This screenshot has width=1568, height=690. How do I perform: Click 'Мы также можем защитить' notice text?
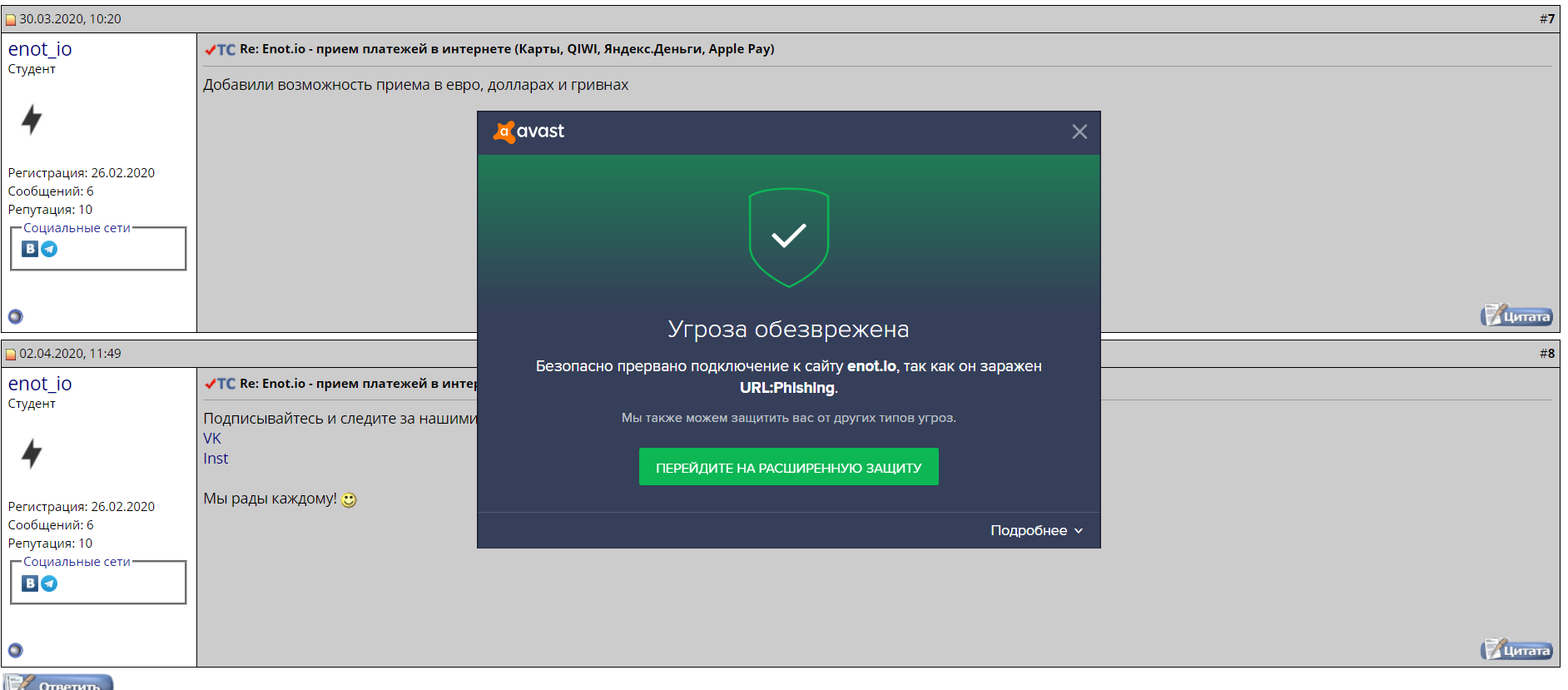(788, 418)
